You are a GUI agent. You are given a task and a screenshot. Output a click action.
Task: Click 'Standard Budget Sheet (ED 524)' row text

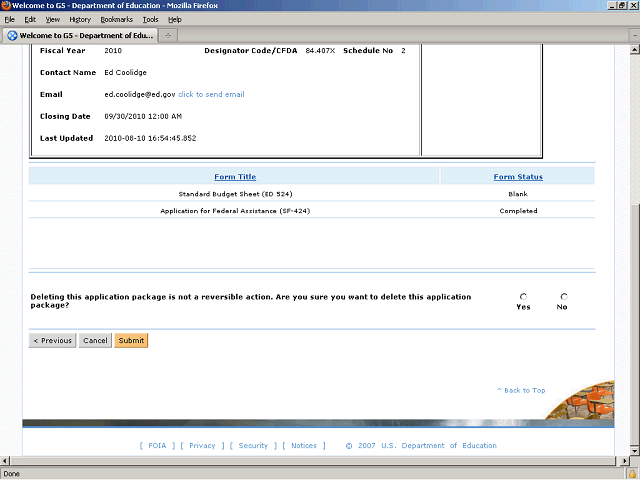click(235, 194)
